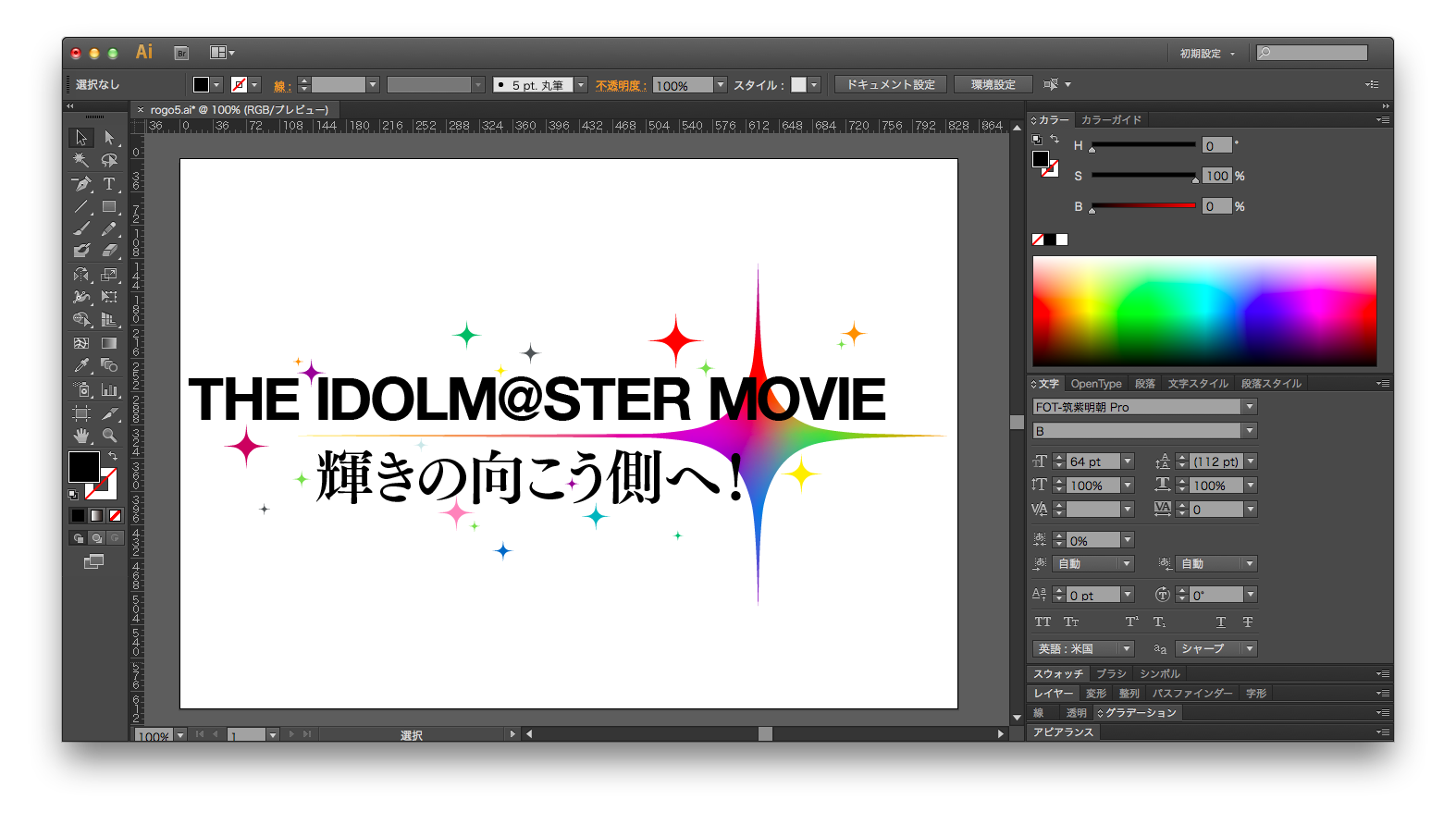Switch to OpenType tab
Image resolution: width=1456 pixels, height=824 pixels.
point(1096,384)
